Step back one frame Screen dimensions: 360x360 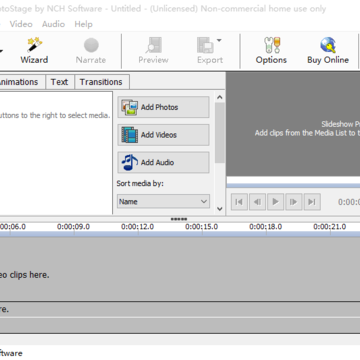tap(257, 202)
